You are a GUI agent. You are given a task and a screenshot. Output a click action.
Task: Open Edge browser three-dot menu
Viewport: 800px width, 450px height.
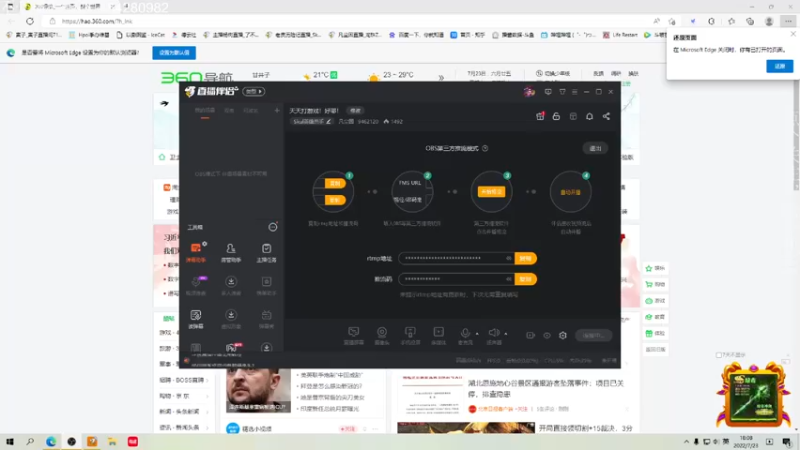pos(788,21)
